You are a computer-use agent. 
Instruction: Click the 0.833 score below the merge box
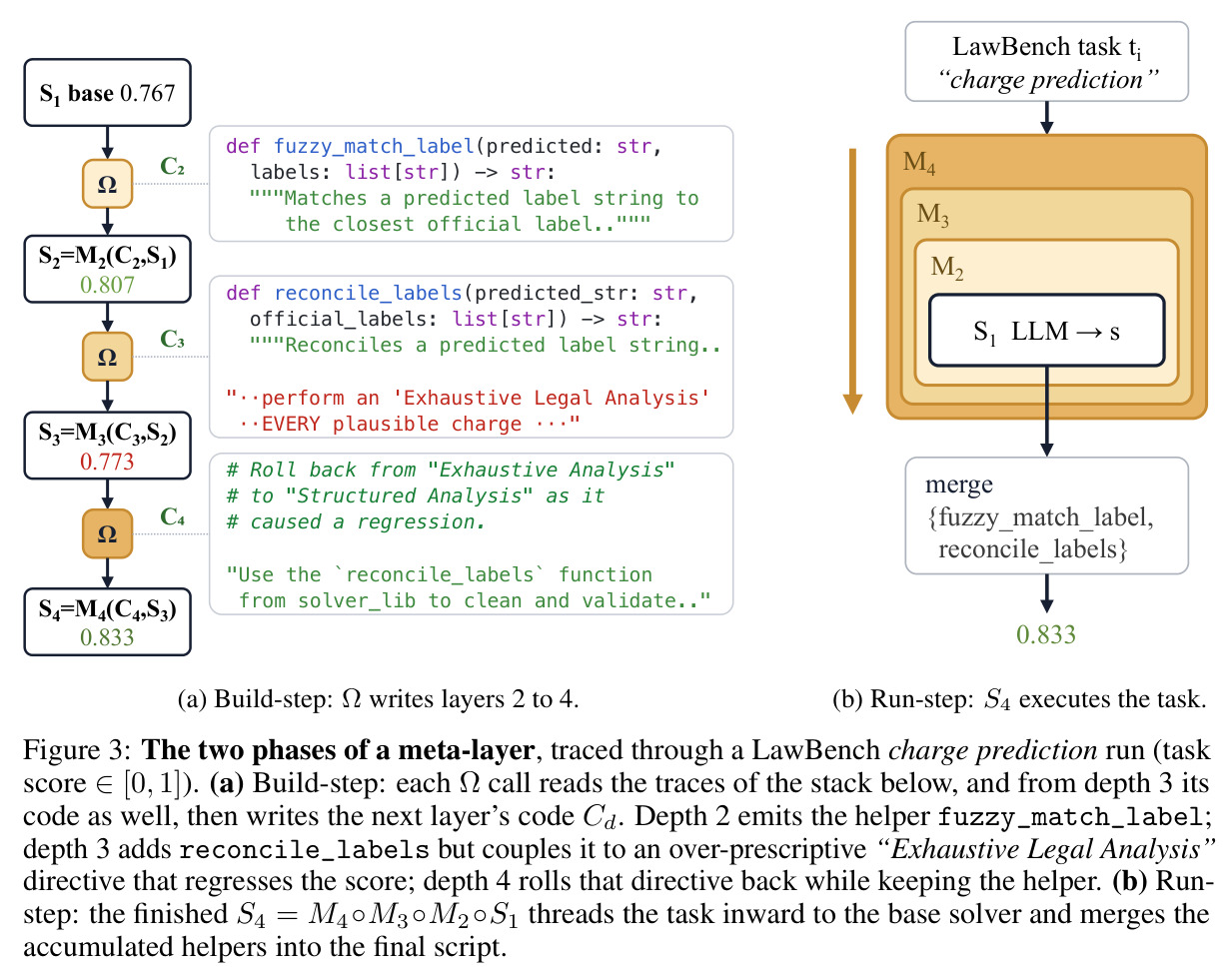click(1046, 634)
